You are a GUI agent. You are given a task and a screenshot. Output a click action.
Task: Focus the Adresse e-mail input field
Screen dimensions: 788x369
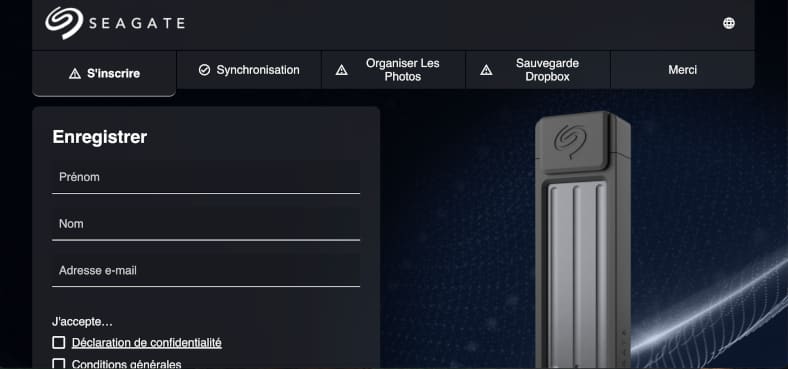point(206,270)
